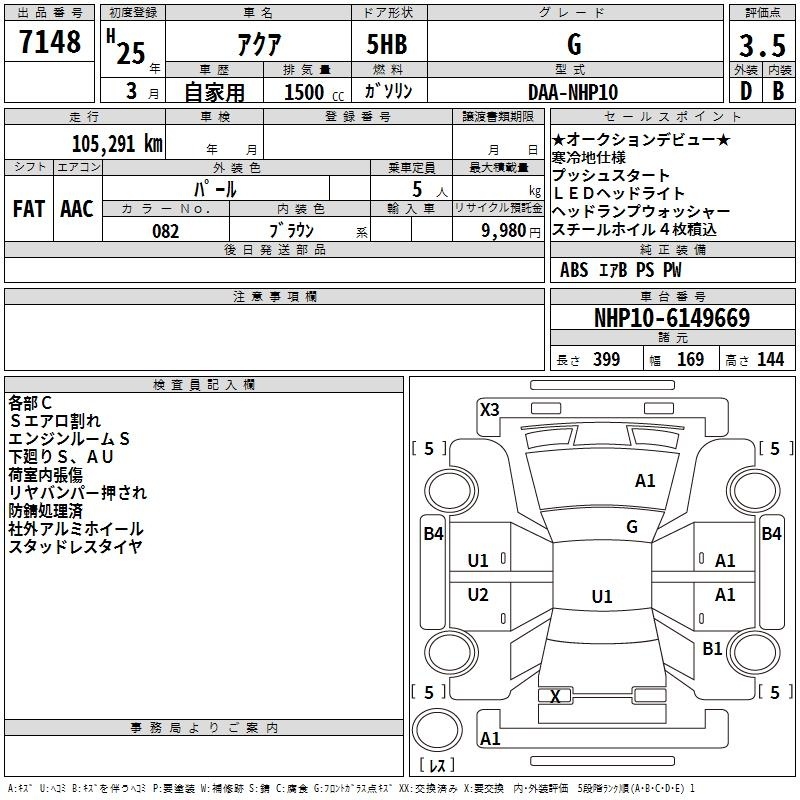Select the chassis number NHP10-6149669
This screenshot has height=800, width=800.
[672, 318]
